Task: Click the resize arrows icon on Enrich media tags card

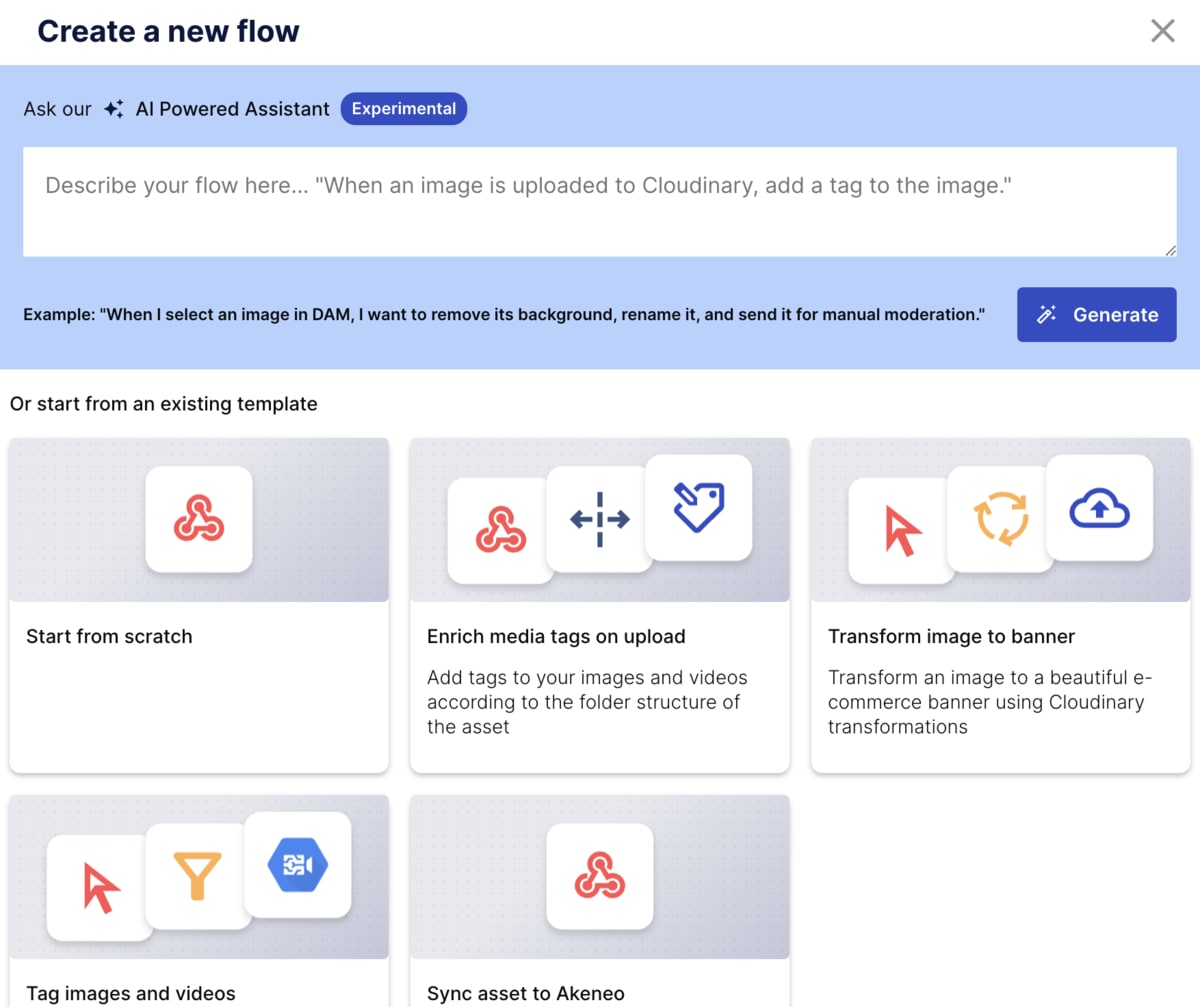Action: click(x=599, y=519)
